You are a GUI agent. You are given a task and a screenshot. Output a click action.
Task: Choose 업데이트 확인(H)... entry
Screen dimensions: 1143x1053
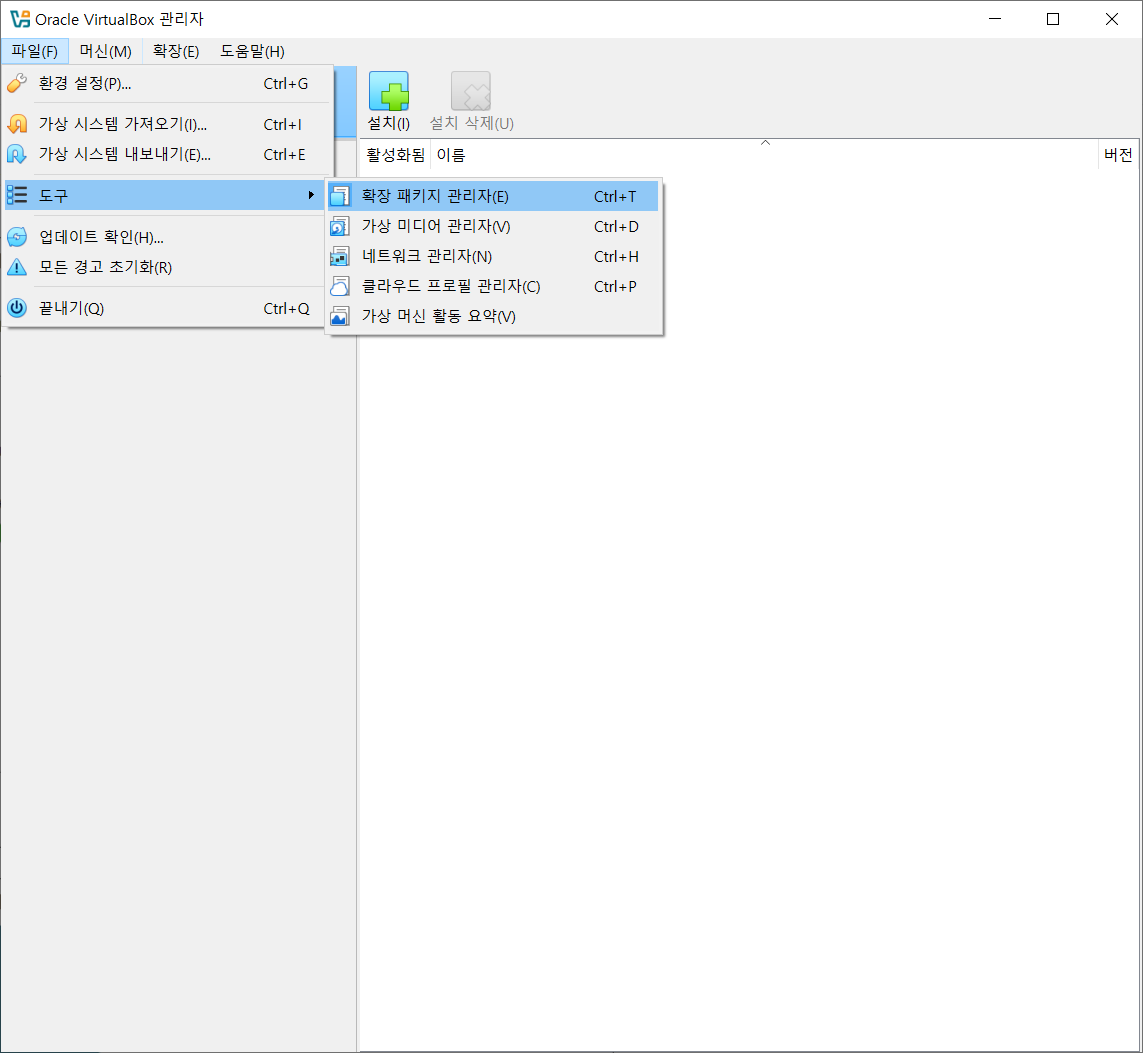[168, 237]
